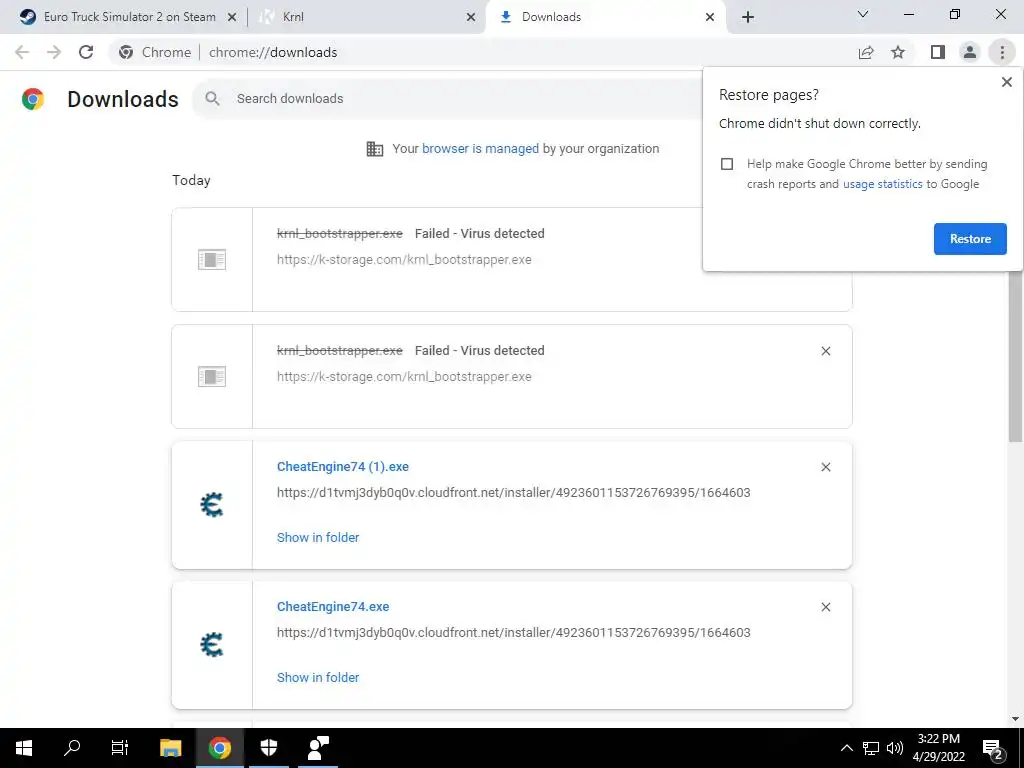Open Windows Security shield on taskbar
Screen dimensions: 1024x768
[x=269, y=748]
